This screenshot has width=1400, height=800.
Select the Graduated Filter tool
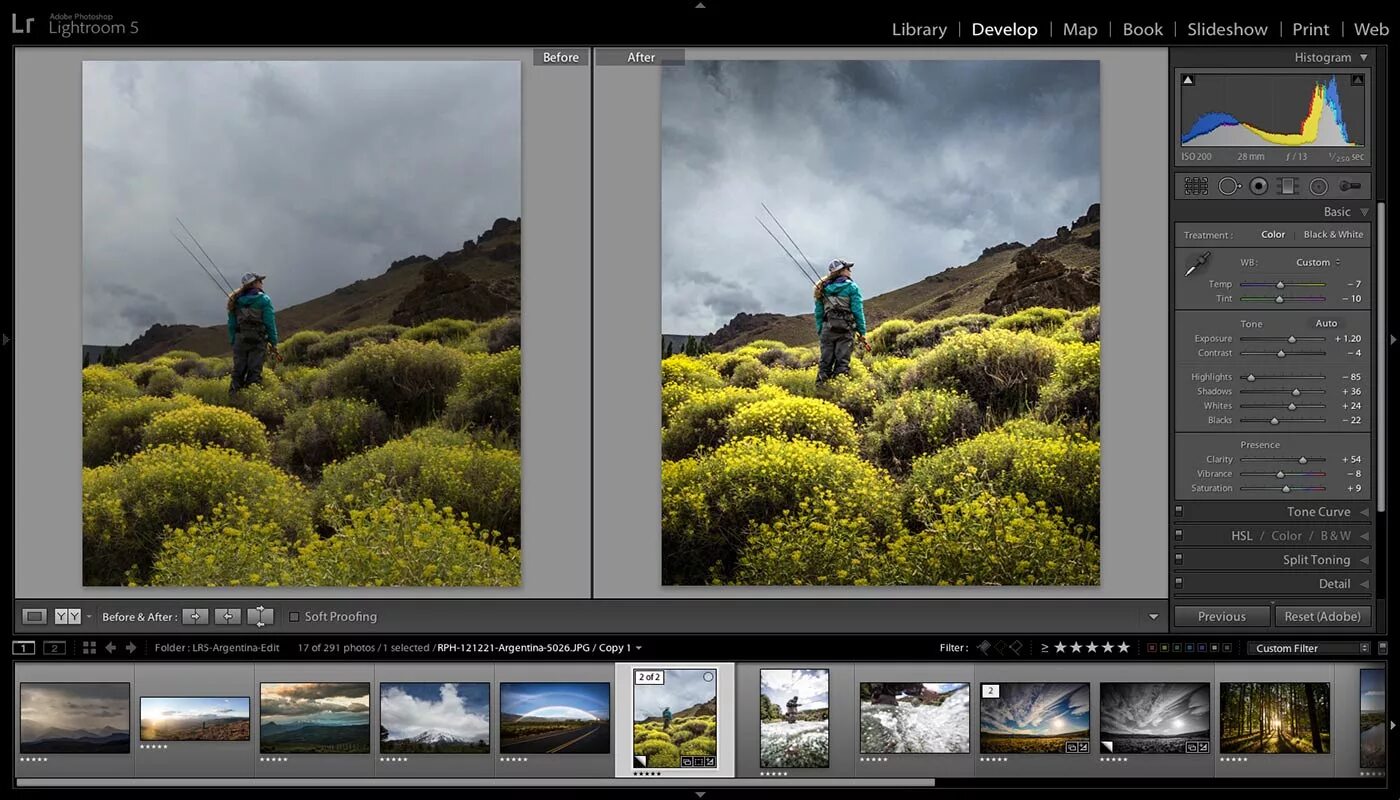(1288, 186)
